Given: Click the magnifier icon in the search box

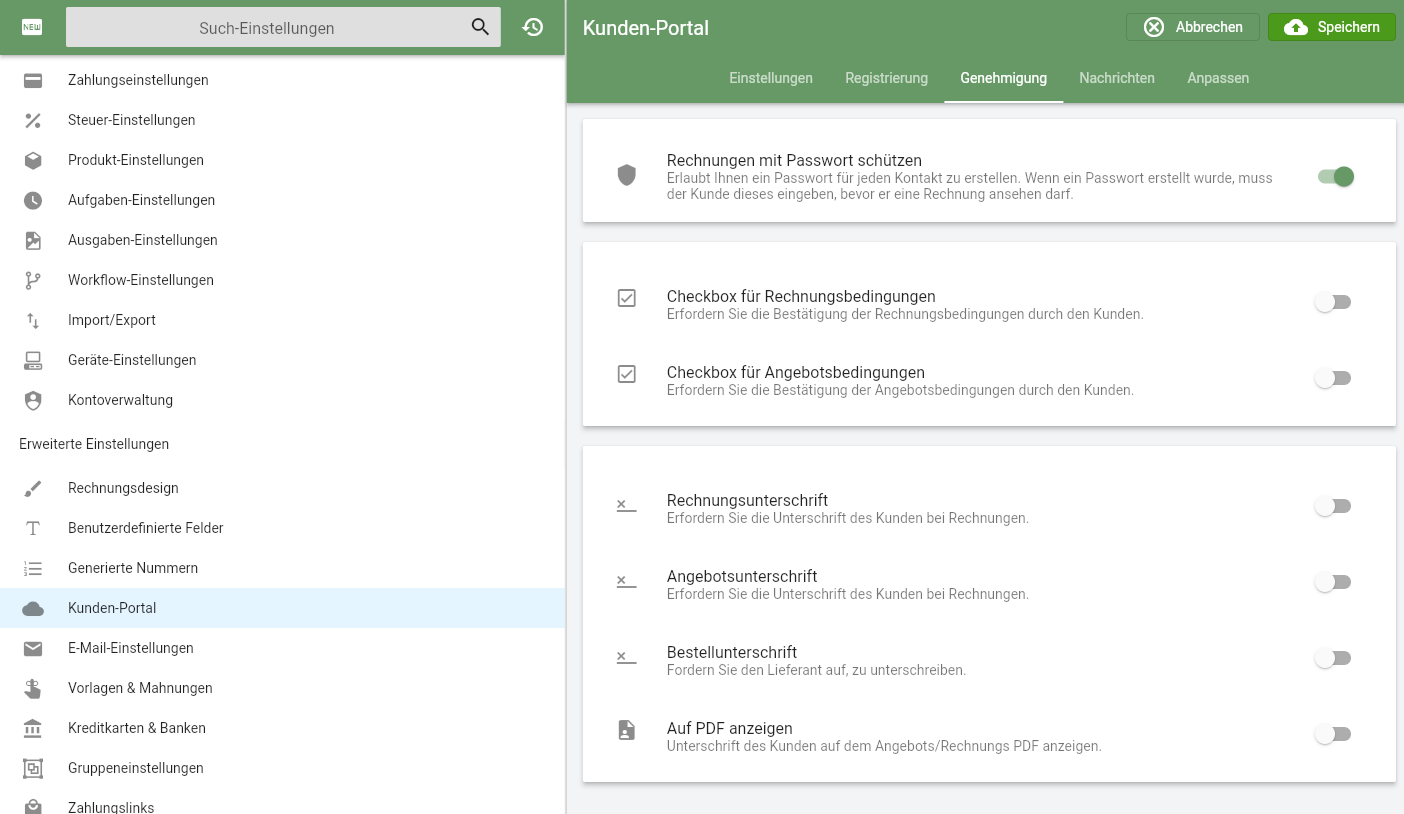Looking at the screenshot, I should (480, 27).
